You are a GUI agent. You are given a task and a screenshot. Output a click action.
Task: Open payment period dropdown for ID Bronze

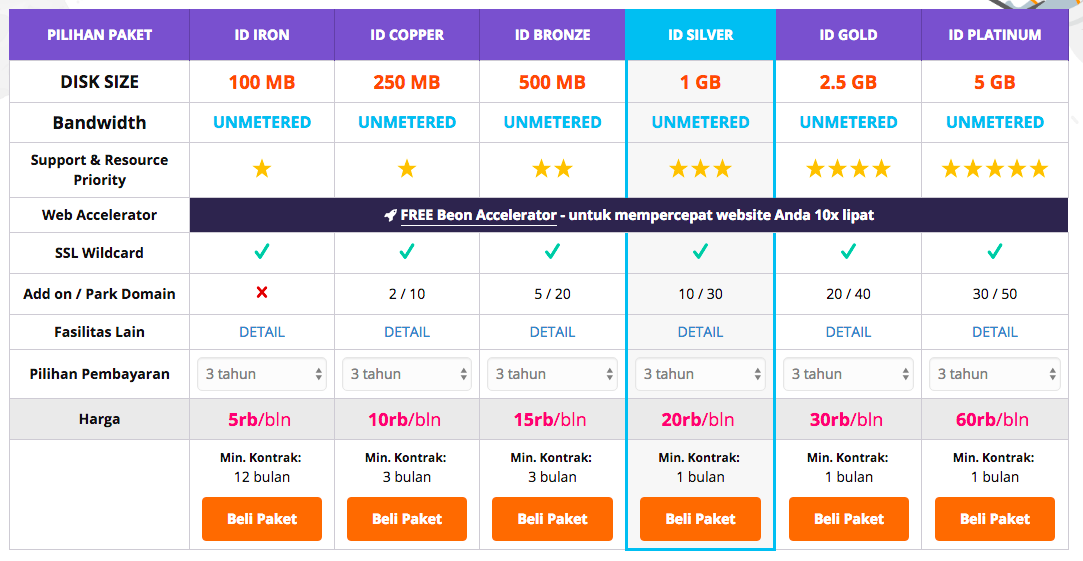pos(552,374)
